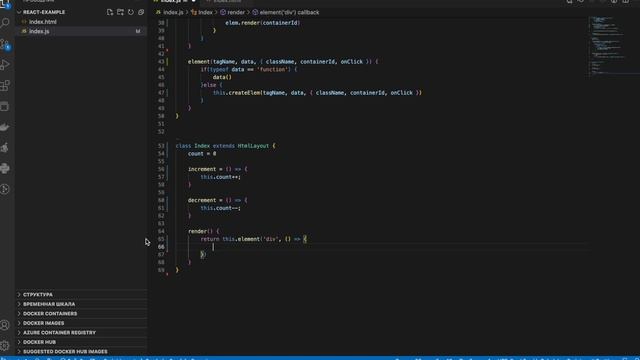Image resolution: width=640 pixels, height=360 pixels.
Task: Click the code minimap
Action: pyautogui.click(x=613, y=45)
